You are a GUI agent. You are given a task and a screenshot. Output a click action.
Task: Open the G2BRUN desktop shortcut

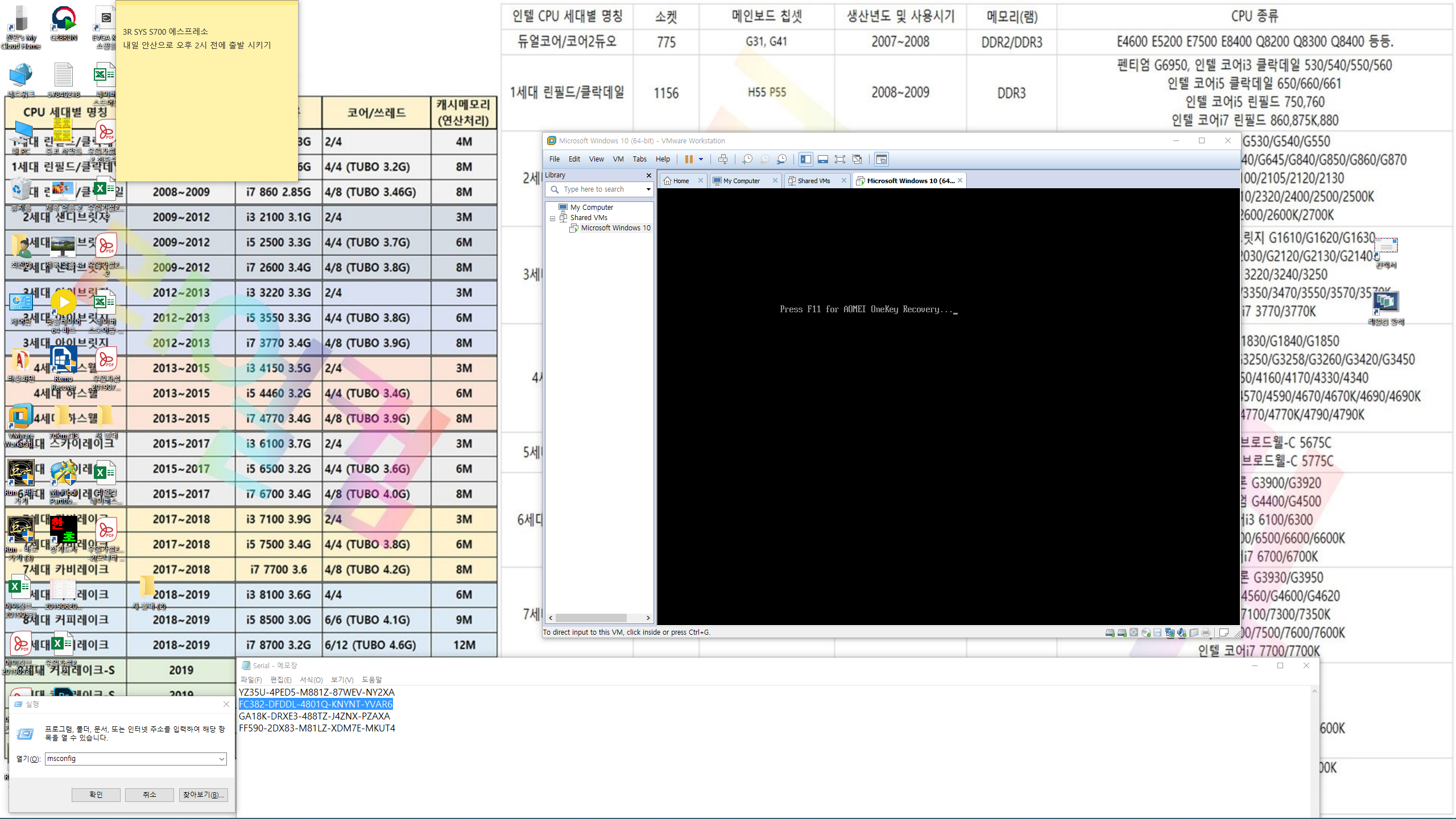[x=64, y=24]
